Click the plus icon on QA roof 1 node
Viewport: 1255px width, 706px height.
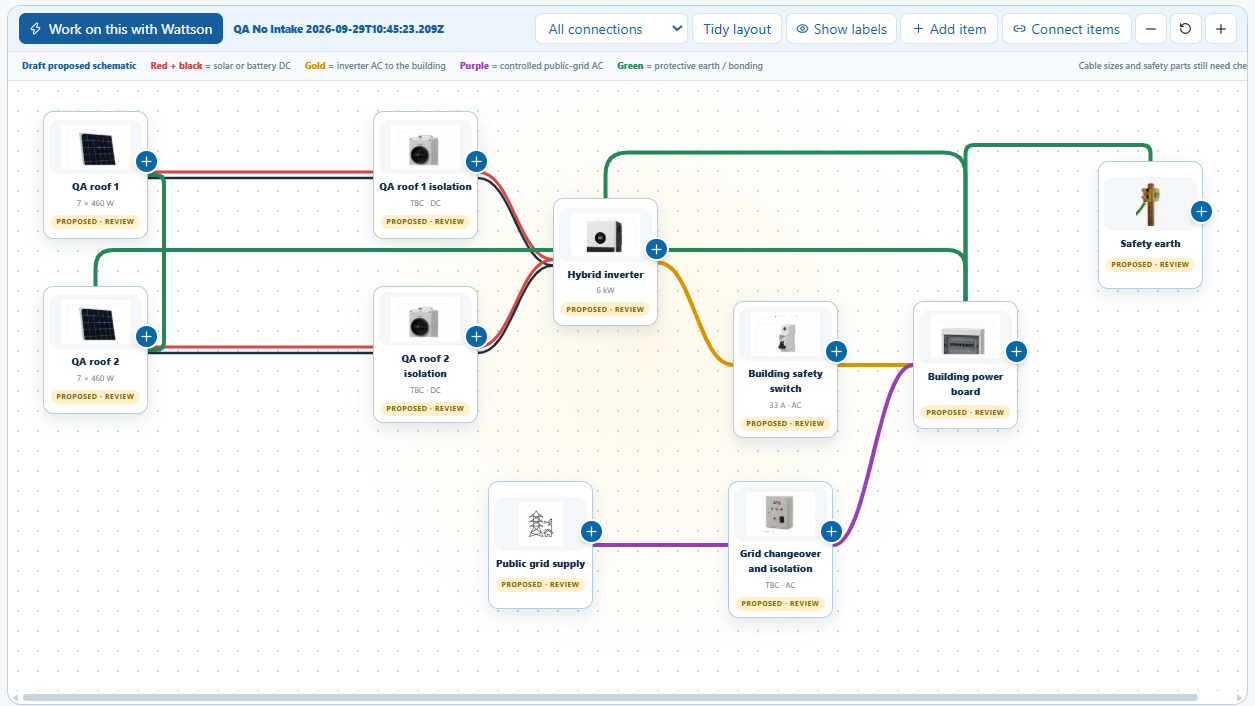(146, 161)
